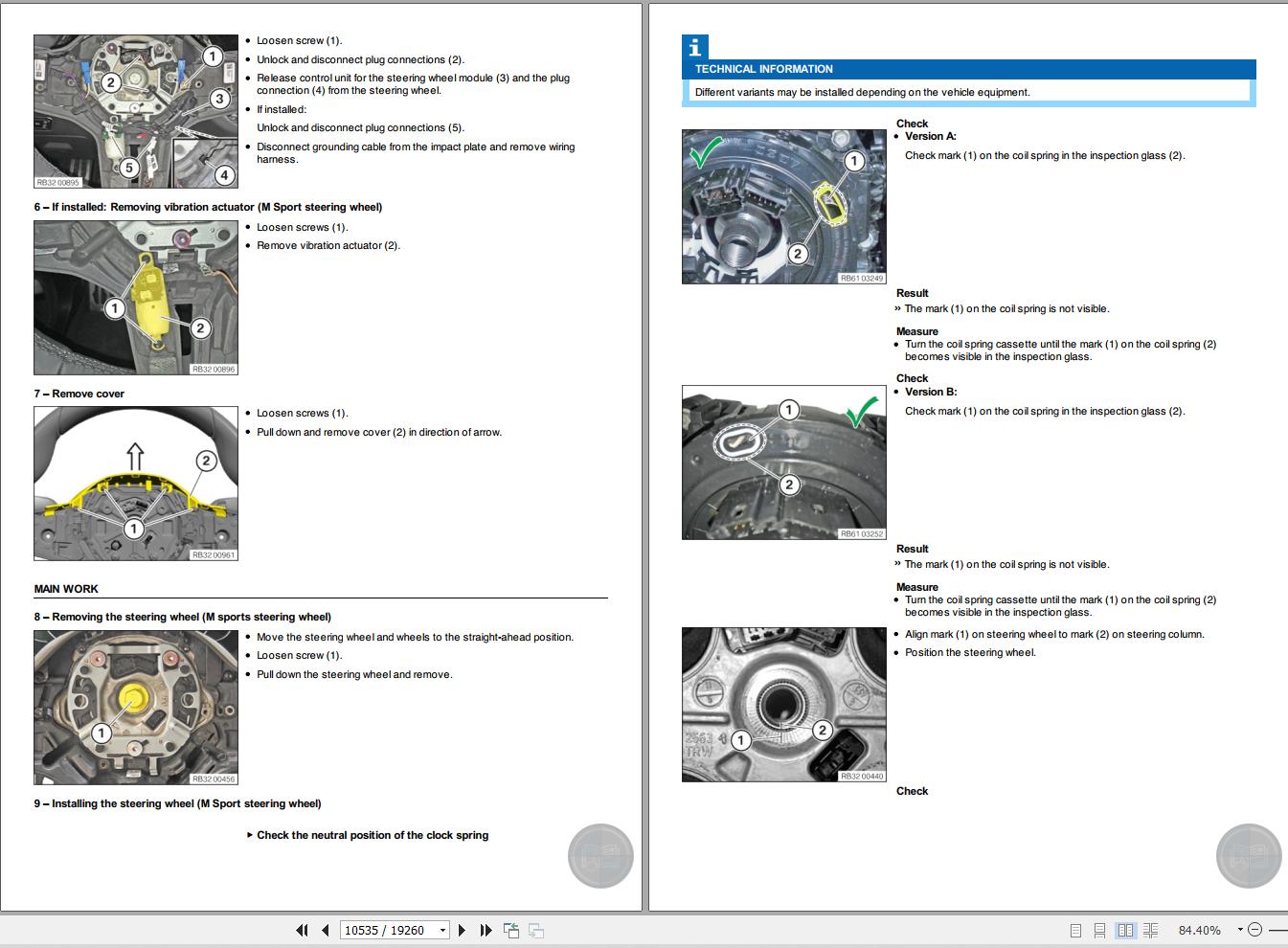Select continuous scrolling layout mode
The width and height of the screenshot is (1288, 948).
point(1098,930)
